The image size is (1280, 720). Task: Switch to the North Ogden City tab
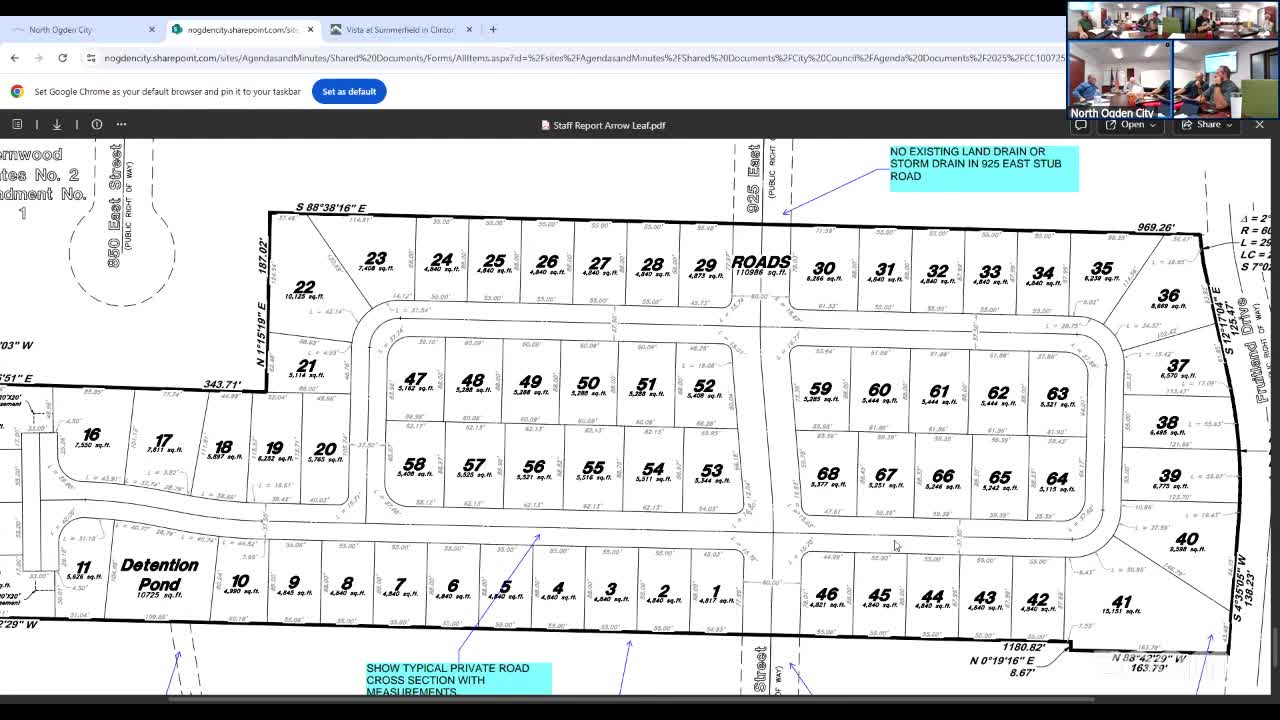pyautogui.click(x=82, y=29)
